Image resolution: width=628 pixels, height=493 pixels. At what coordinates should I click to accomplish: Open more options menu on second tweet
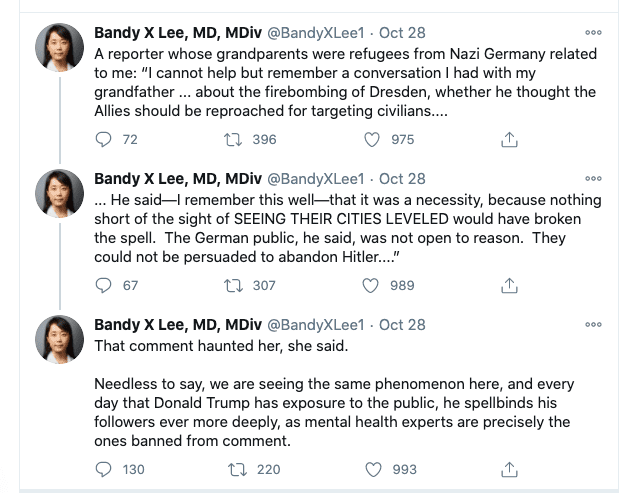coord(593,178)
